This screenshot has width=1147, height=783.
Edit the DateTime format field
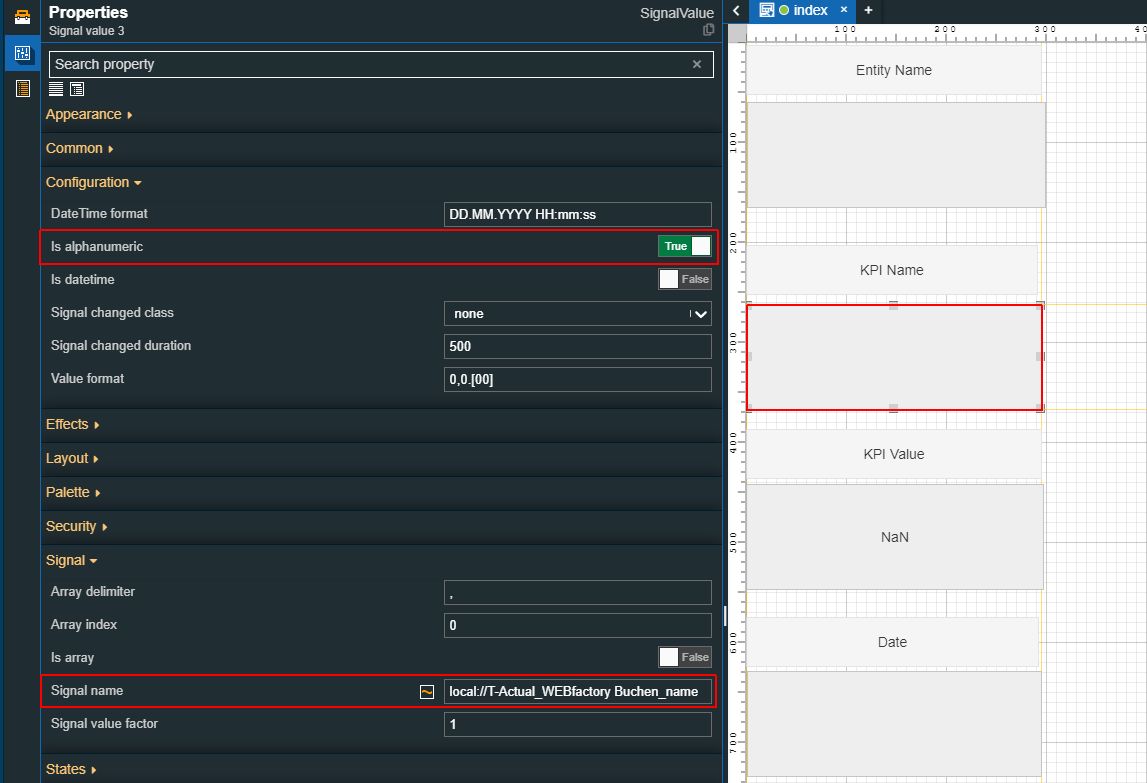click(x=577, y=214)
